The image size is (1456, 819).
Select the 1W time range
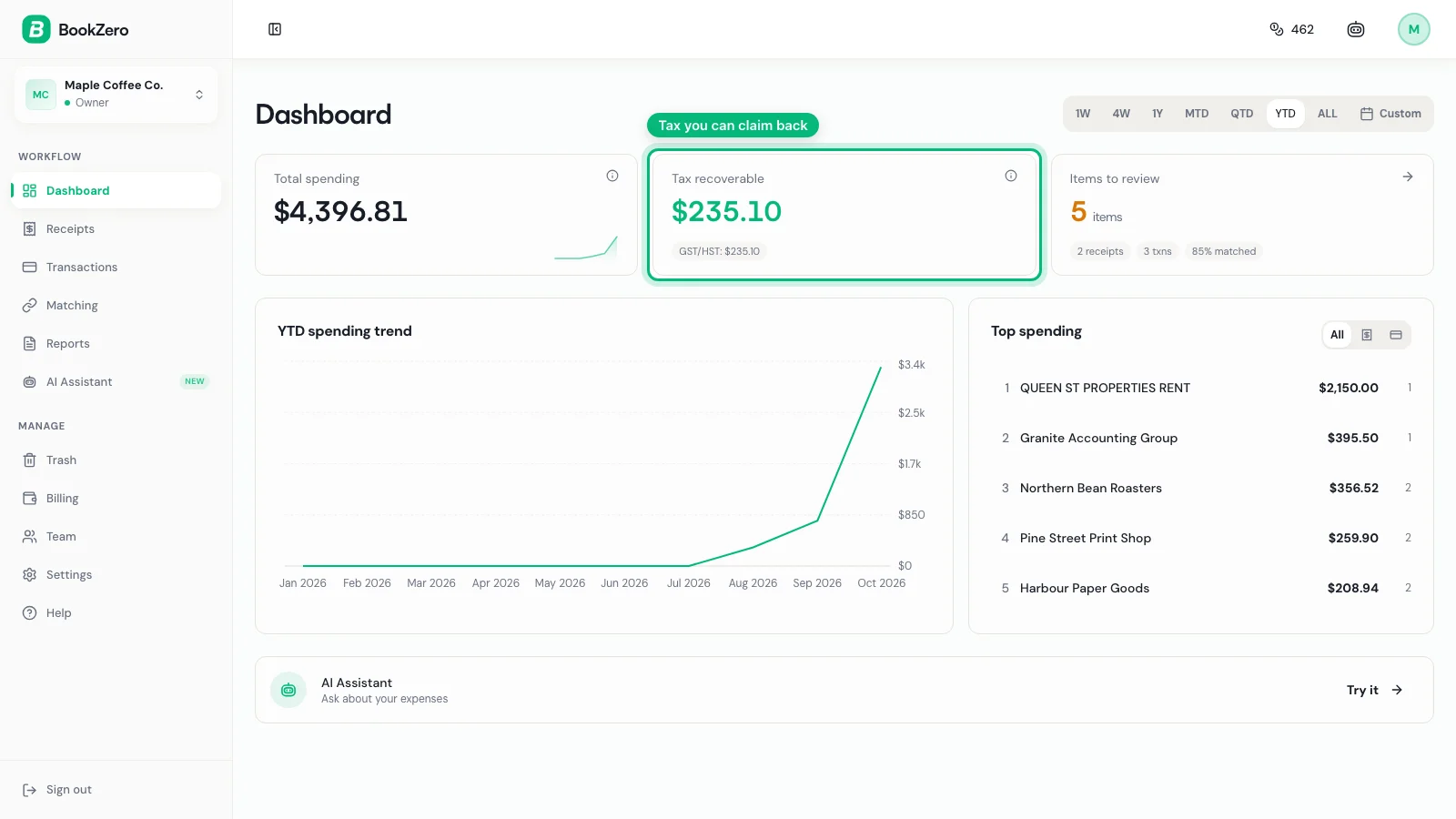click(x=1083, y=114)
